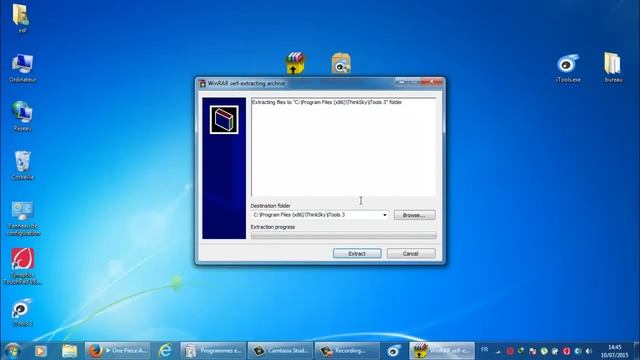
Task: Select the iTools shortcut at desktop bottom-left
Action: click(22, 313)
